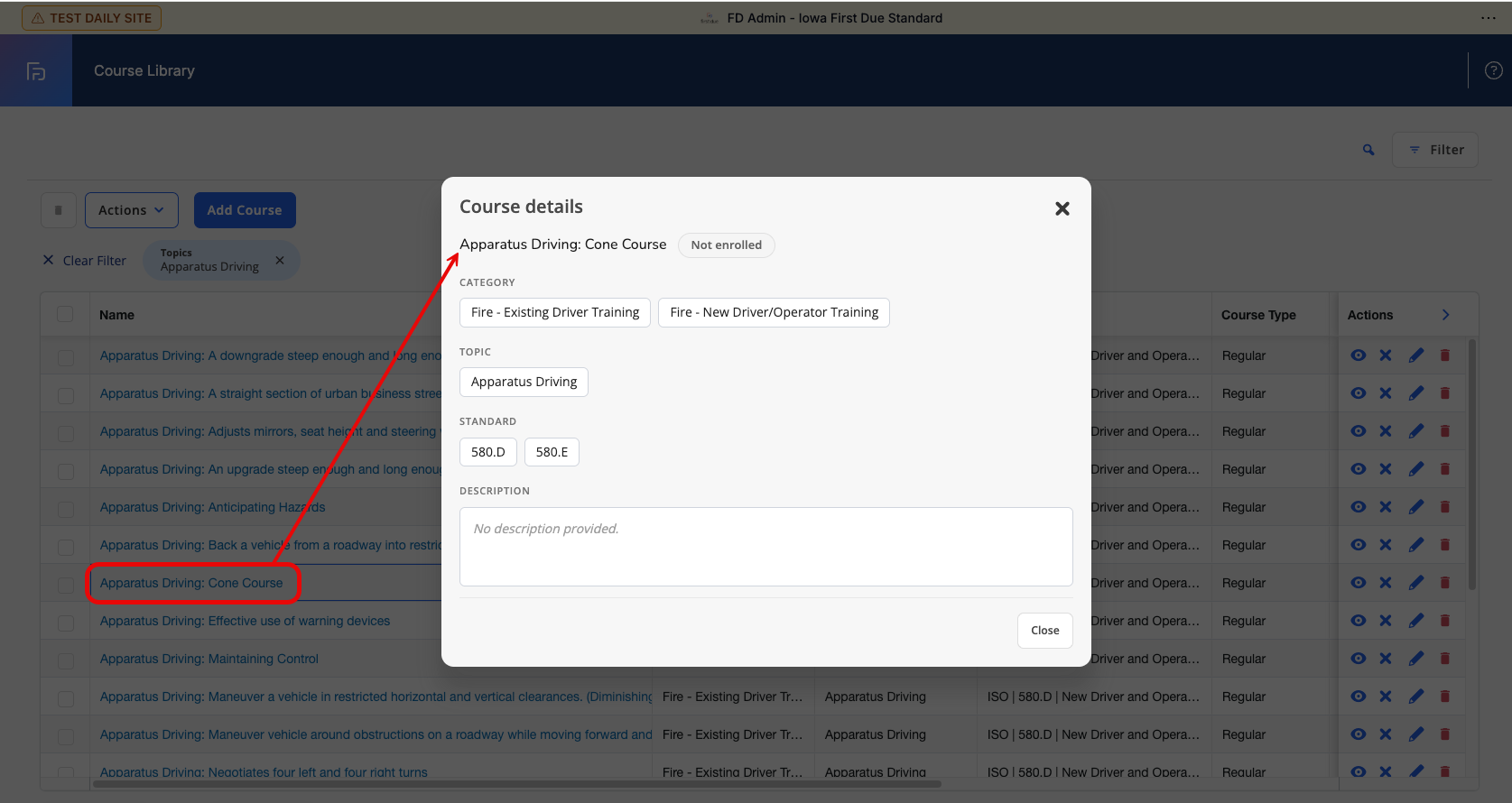Click the Close button in Course details
The height and width of the screenshot is (803, 1512).
(1045, 631)
